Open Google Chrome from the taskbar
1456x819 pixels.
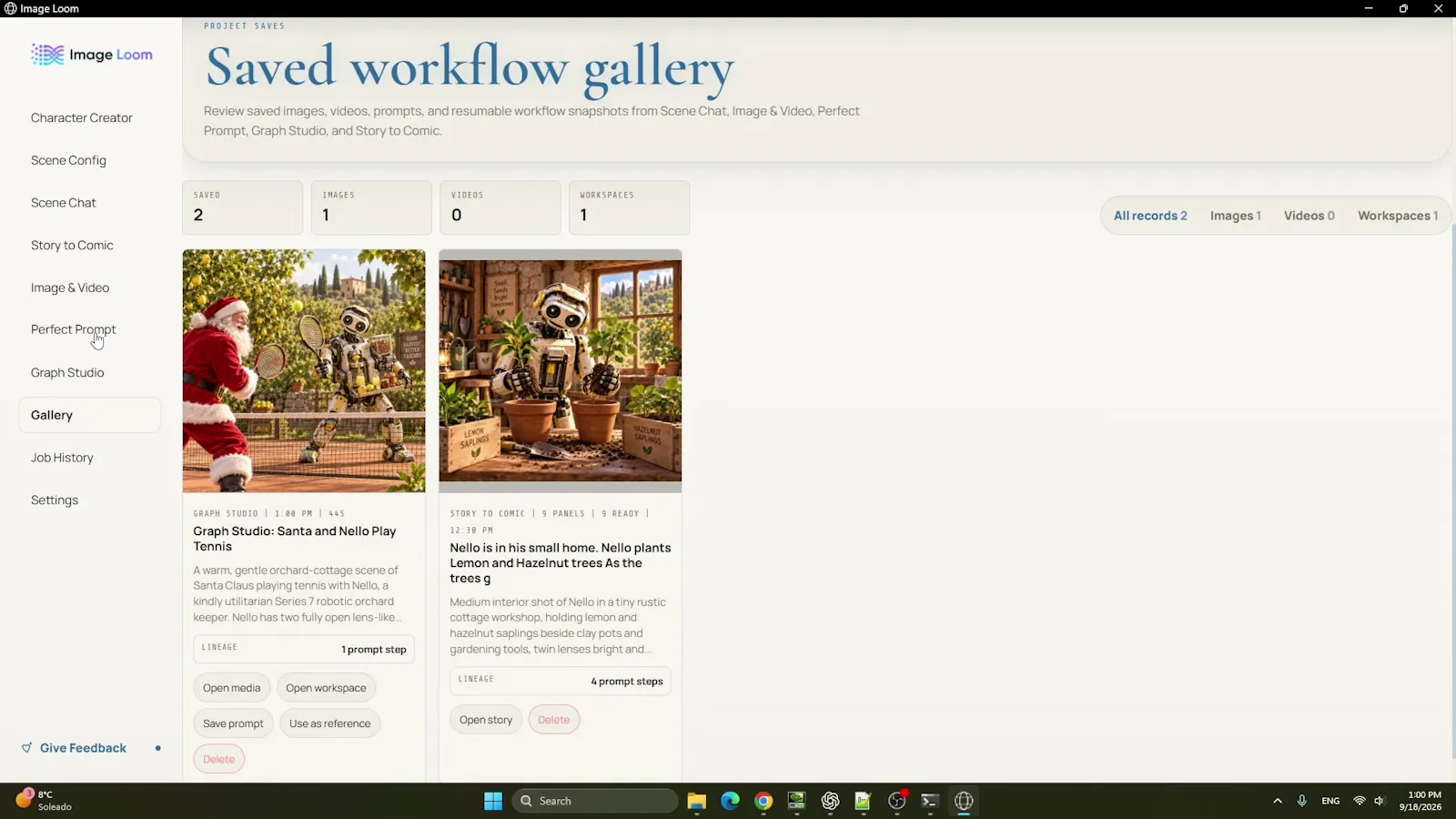[763, 801]
